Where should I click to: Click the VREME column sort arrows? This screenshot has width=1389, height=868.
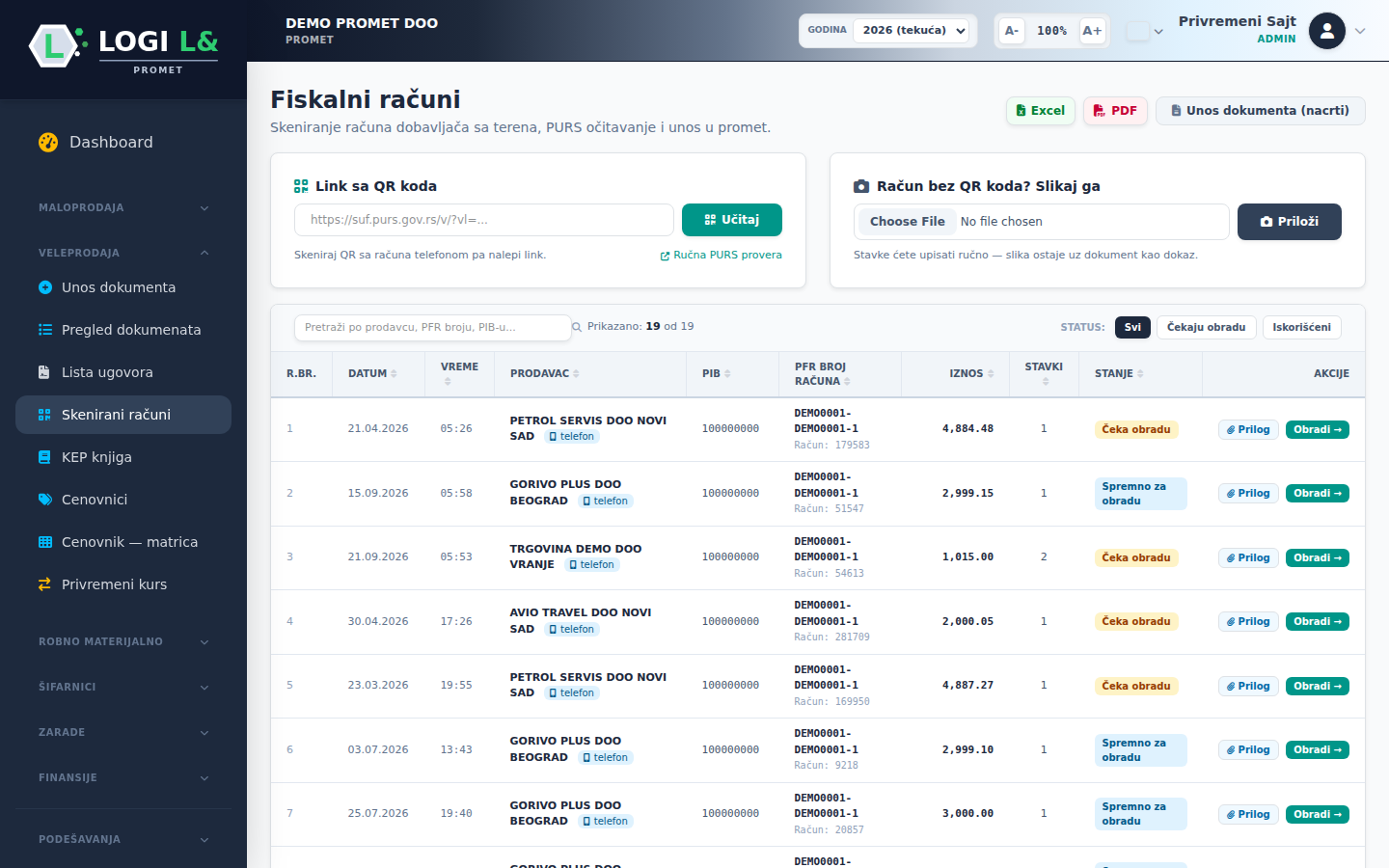click(x=448, y=382)
